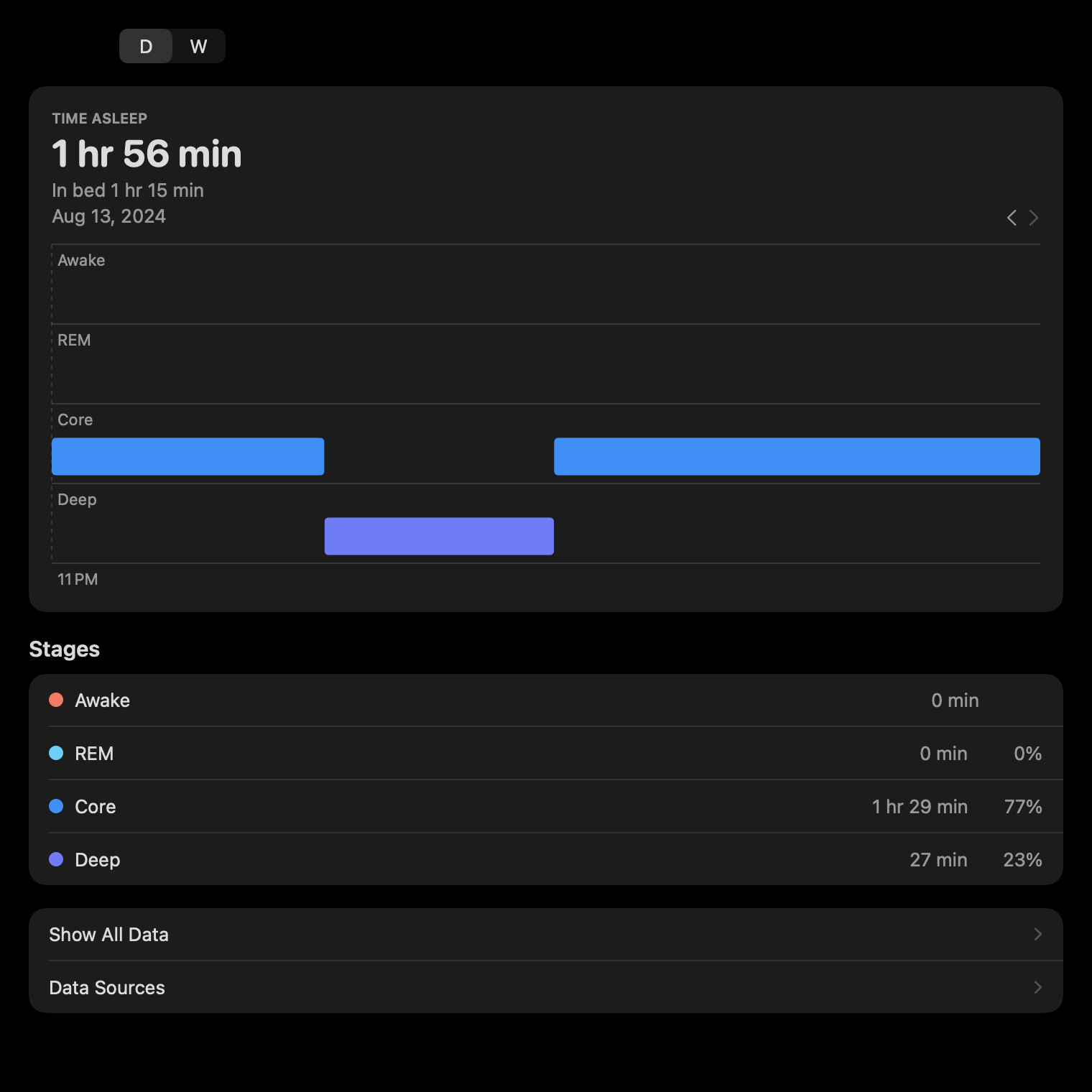Click the purple Deep color dot
Screen dimensions: 1092x1092
(x=56, y=859)
